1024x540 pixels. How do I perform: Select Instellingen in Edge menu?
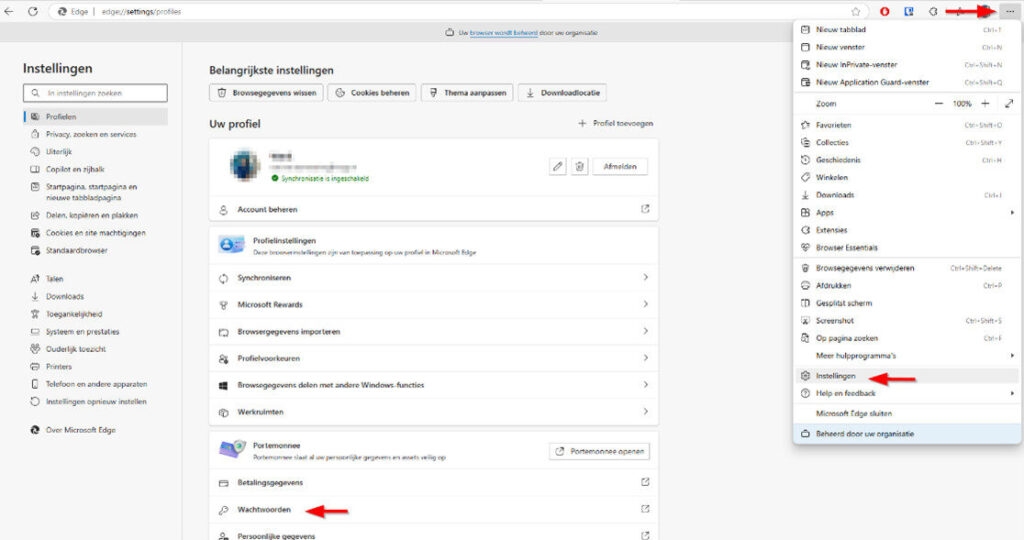[907, 375]
